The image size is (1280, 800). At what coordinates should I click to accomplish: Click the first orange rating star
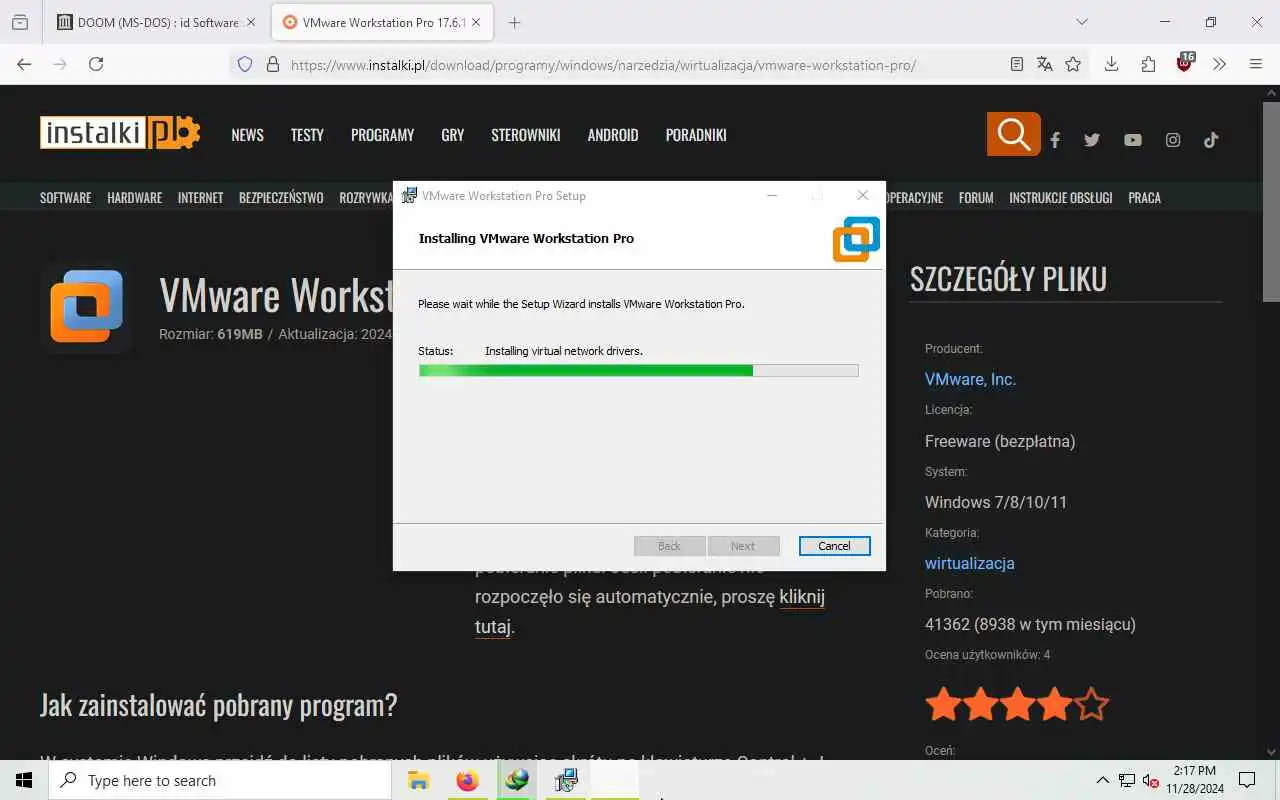tap(943, 705)
